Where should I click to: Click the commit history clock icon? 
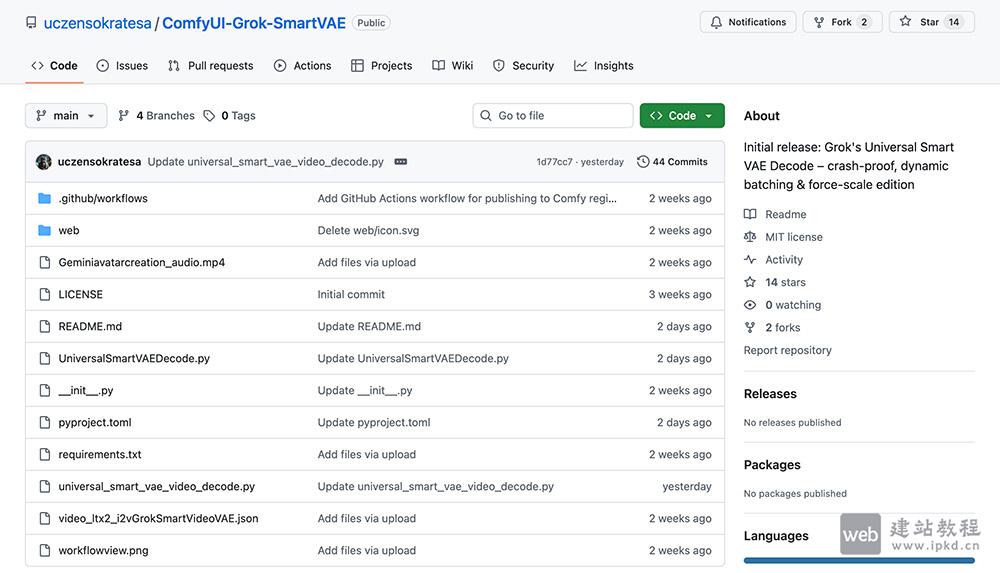point(643,162)
